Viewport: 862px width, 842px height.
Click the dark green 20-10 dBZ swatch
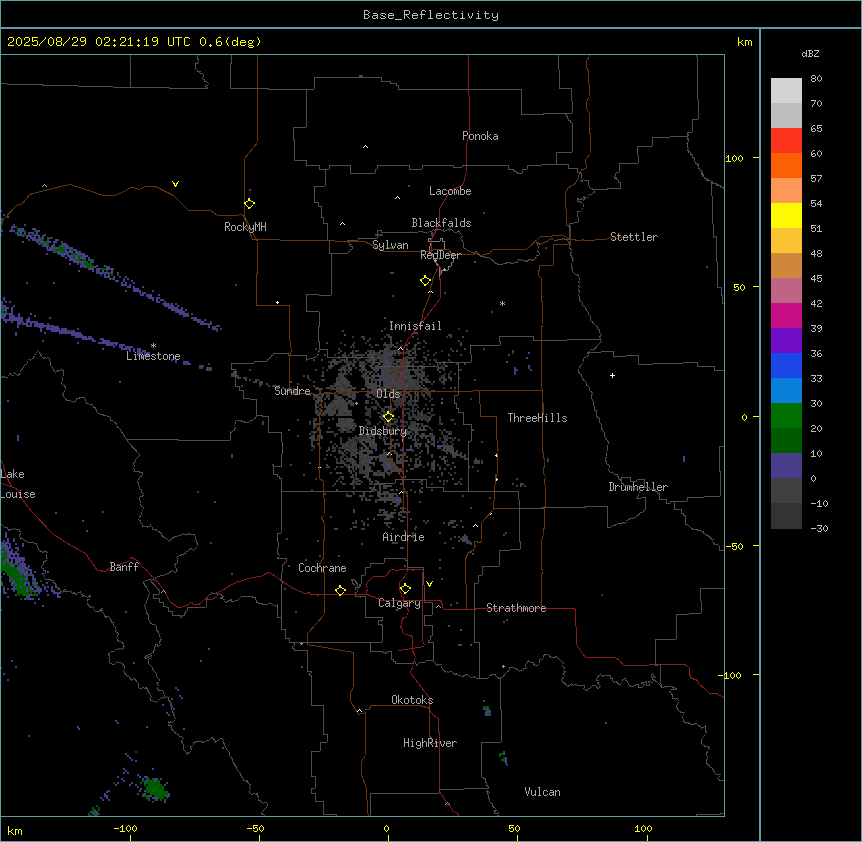(x=786, y=440)
